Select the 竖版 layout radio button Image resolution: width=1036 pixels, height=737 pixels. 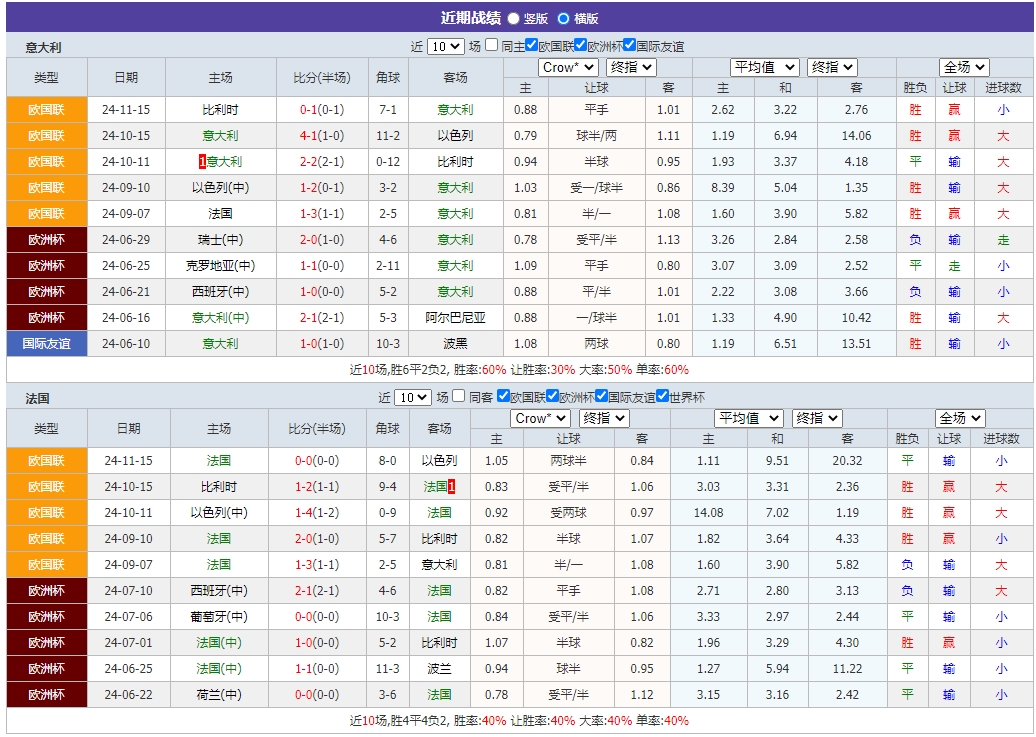(x=515, y=18)
